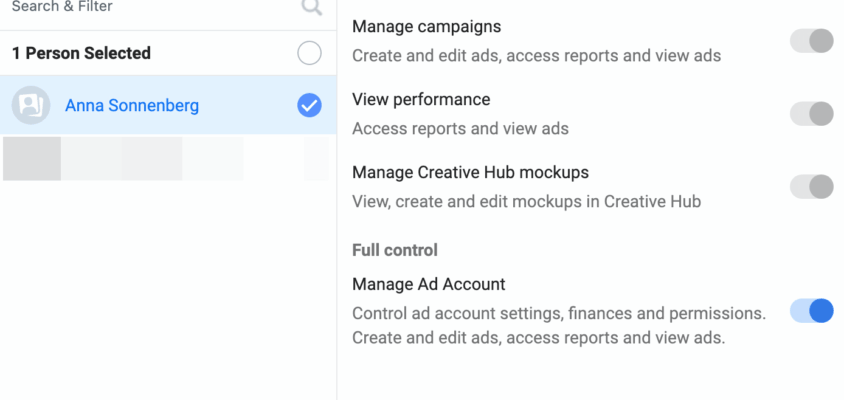Click Anna Sonnenberg's profile avatar icon

click(x=31, y=104)
